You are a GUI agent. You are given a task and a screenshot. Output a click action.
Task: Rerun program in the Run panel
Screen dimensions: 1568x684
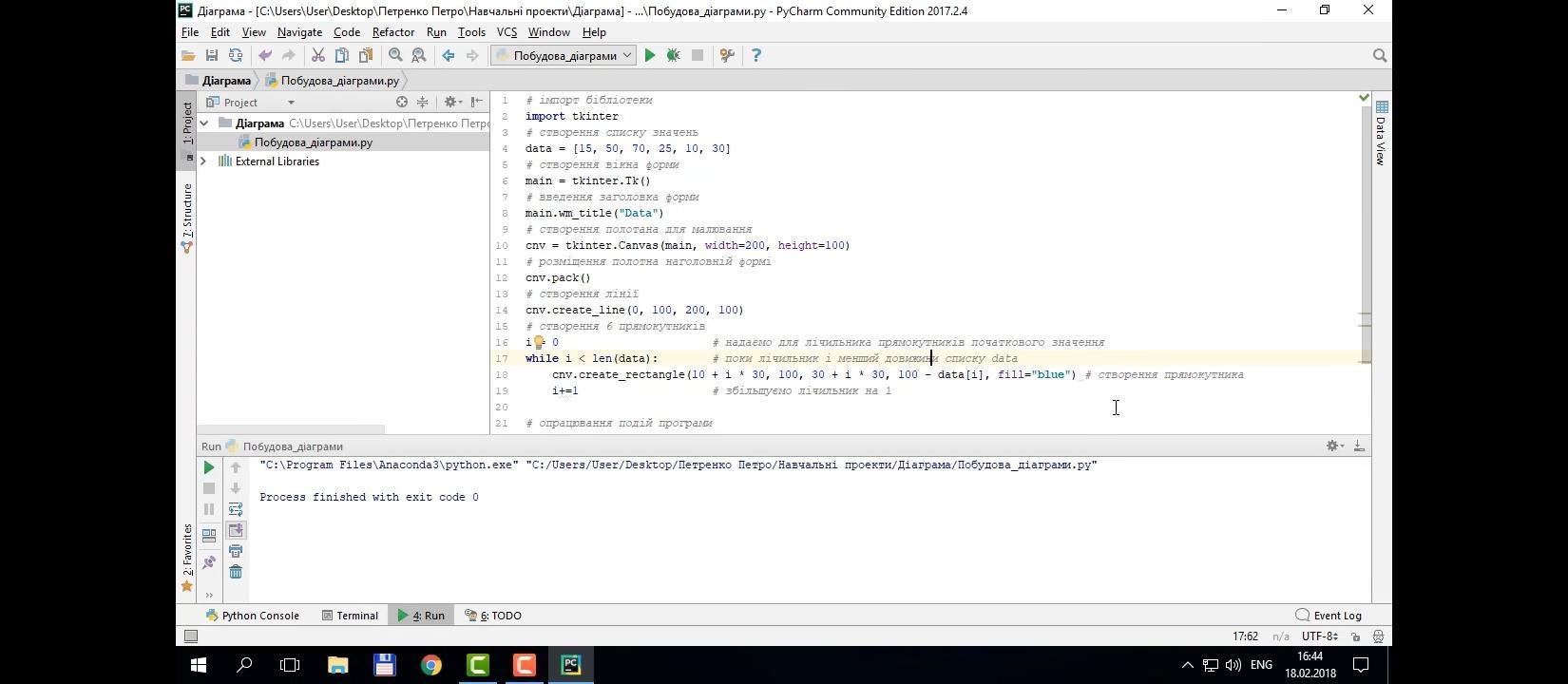[209, 467]
